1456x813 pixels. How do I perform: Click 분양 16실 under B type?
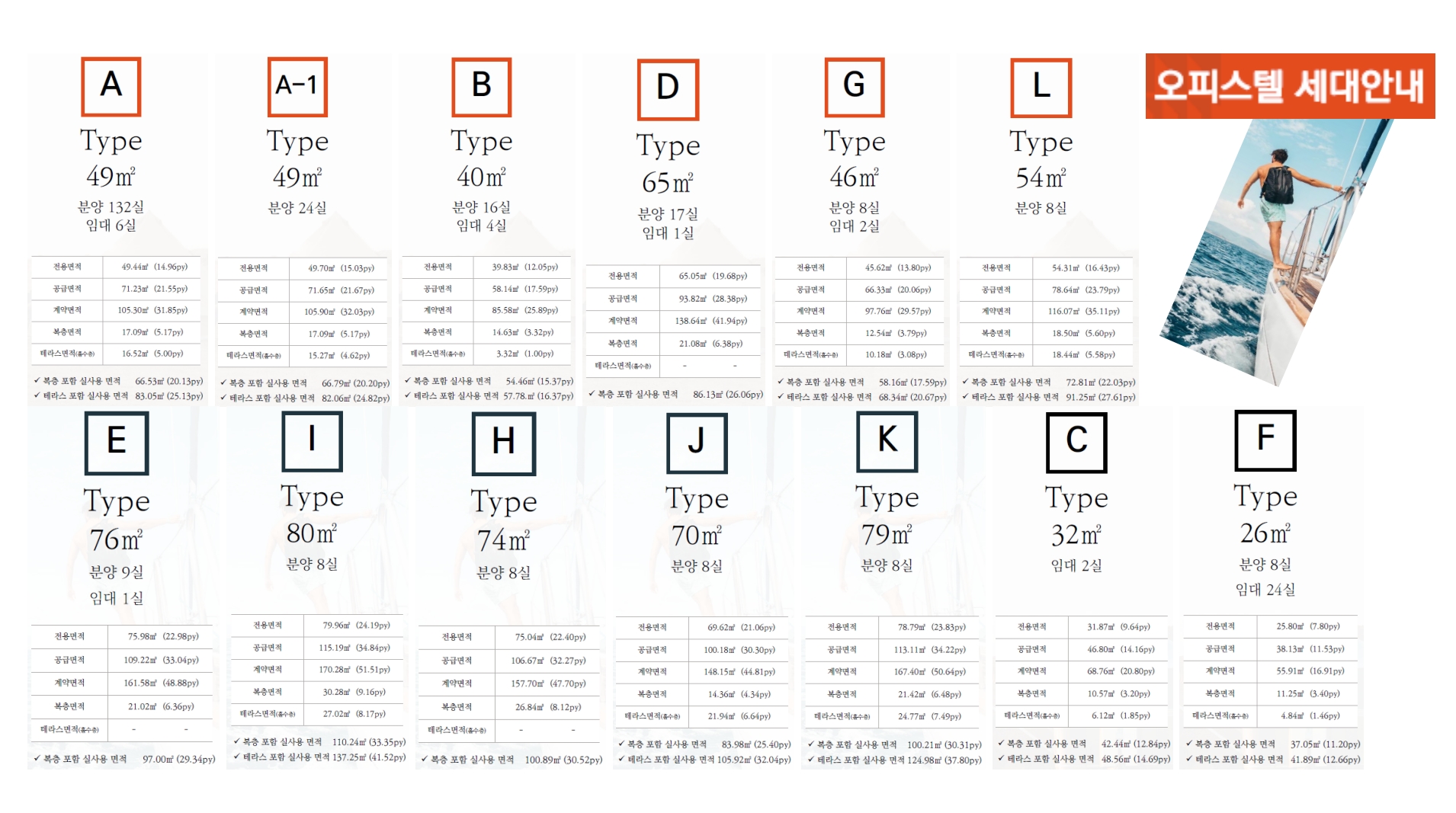pos(481,206)
